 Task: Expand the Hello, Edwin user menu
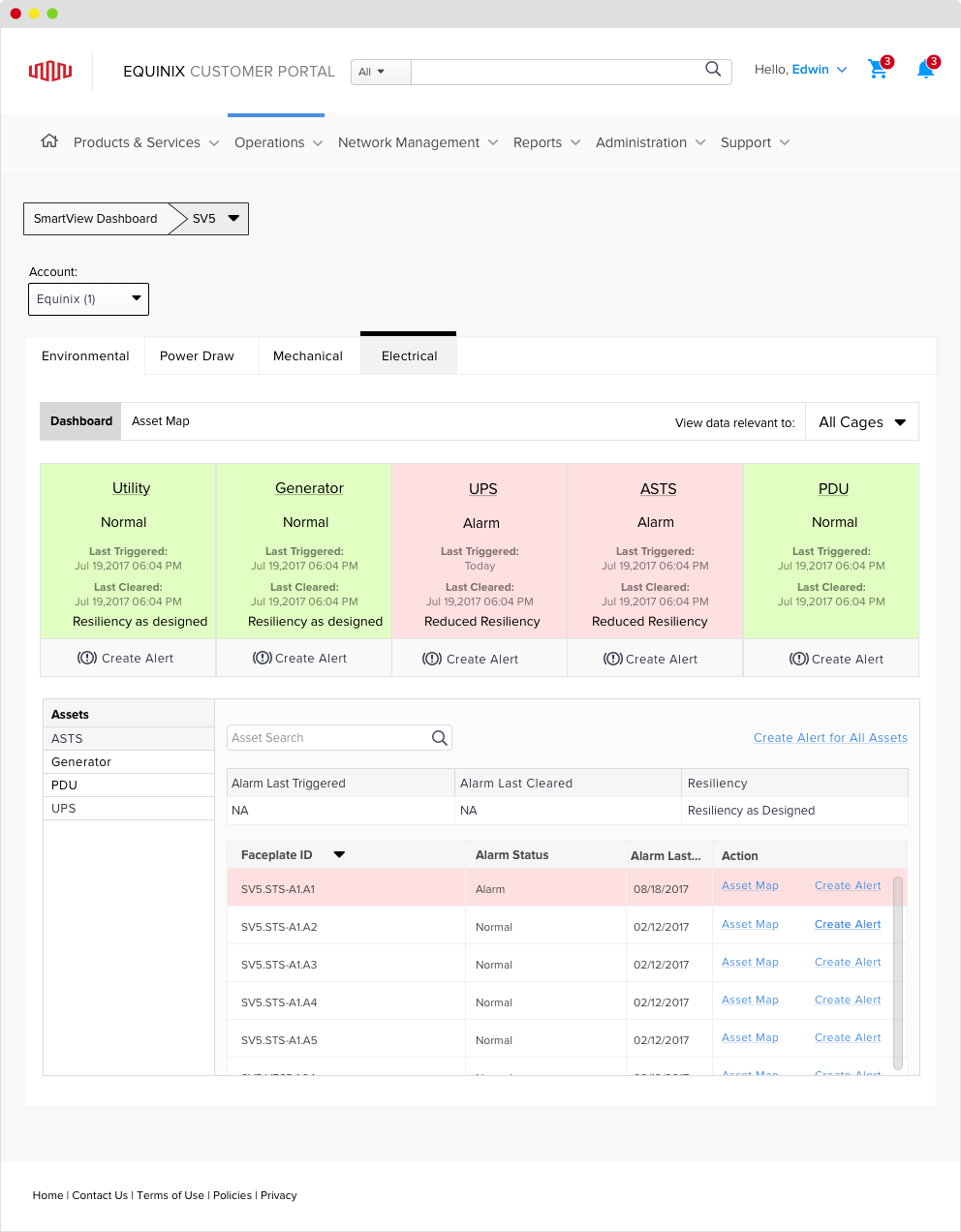[x=800, y=70]
